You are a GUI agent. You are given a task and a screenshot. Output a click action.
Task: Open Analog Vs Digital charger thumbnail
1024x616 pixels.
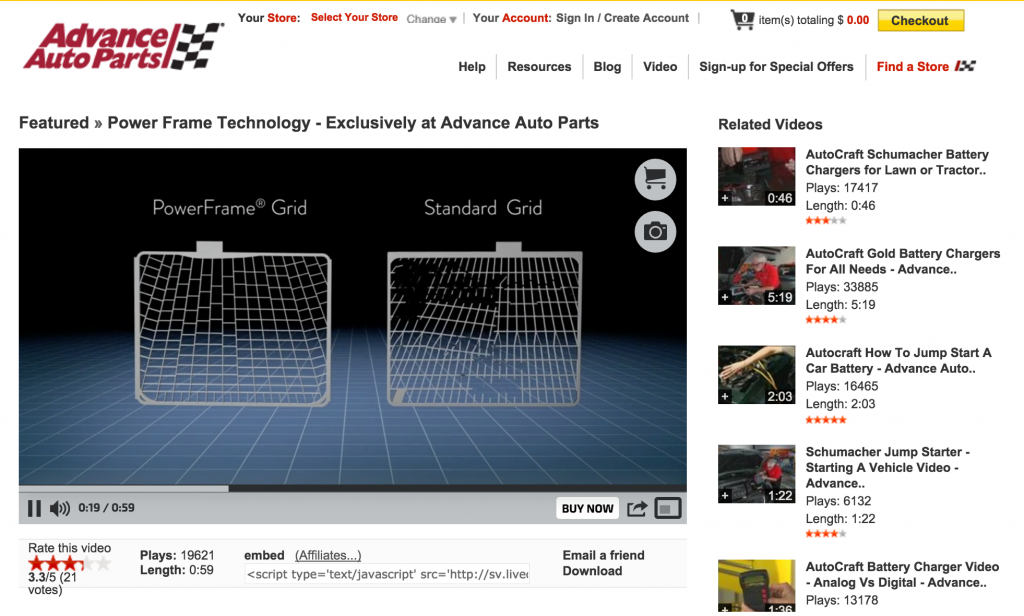(756, 586)
